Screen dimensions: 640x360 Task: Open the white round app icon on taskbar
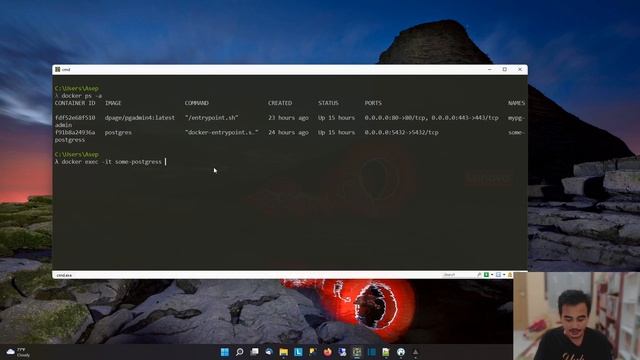(x=401, y=352)
